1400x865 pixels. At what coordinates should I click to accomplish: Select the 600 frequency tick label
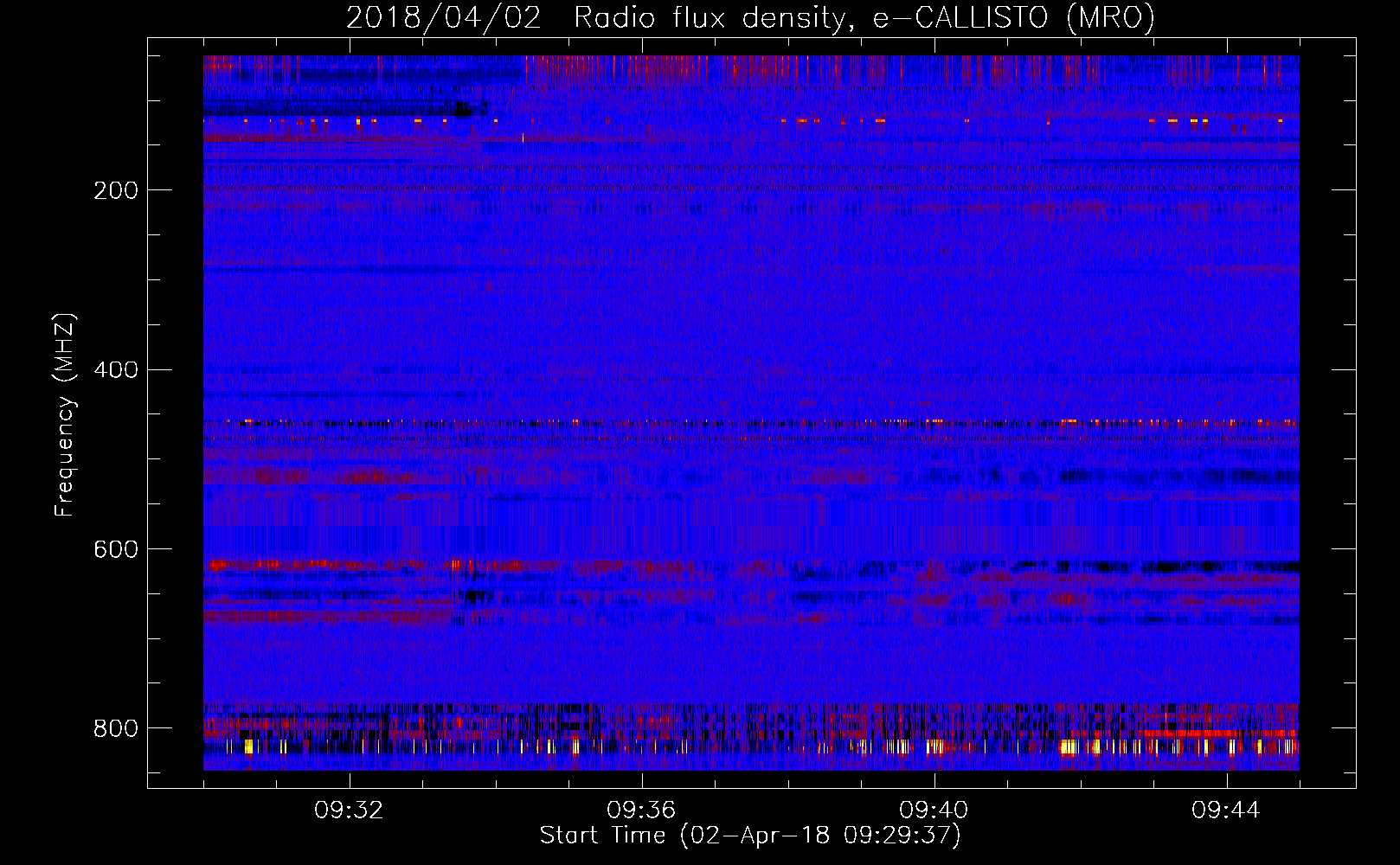(x=116, y=550)
